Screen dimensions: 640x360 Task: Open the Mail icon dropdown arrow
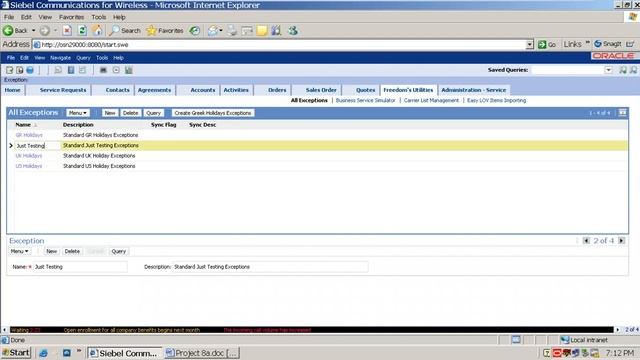[221, 31]
